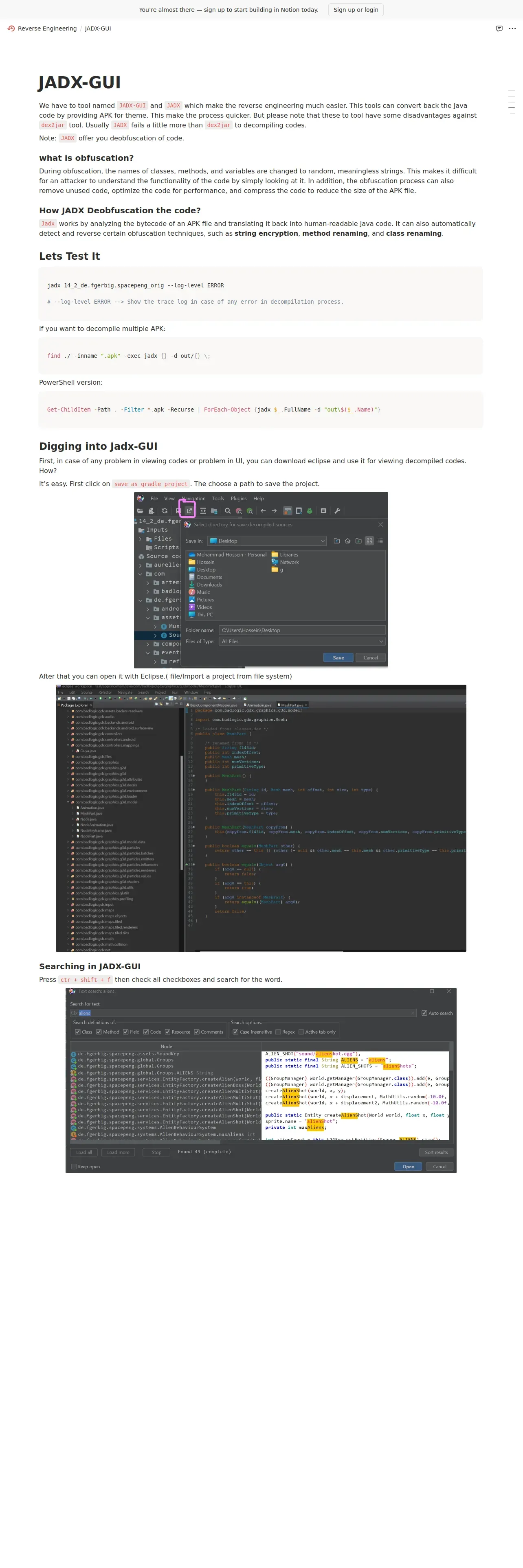523x1568 pixels.
Task: Click the open file icon in JADX toolbar screenshot
Action: pos(140,511)
